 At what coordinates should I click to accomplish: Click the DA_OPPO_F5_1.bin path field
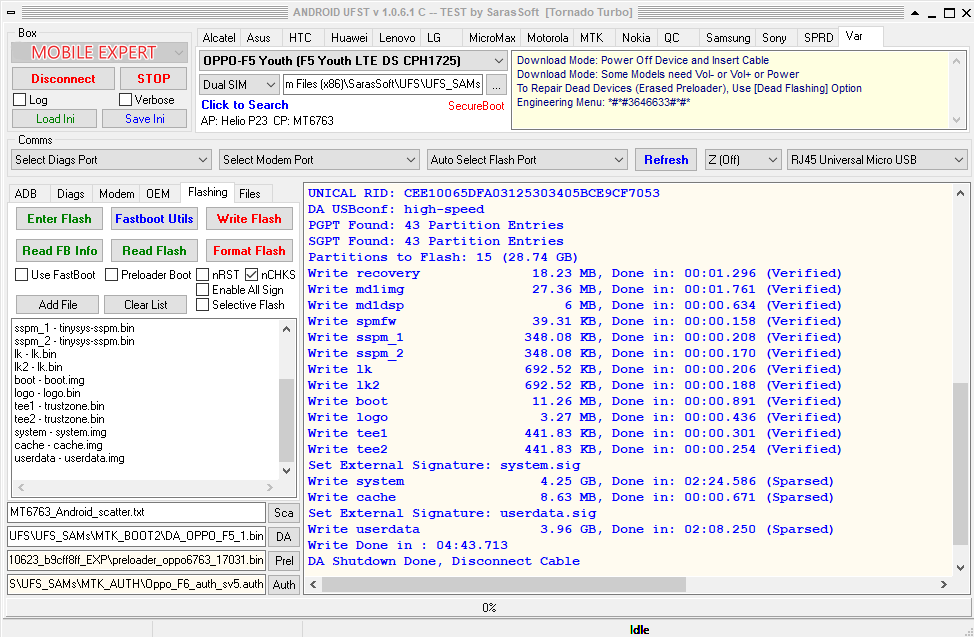[137, 536]
